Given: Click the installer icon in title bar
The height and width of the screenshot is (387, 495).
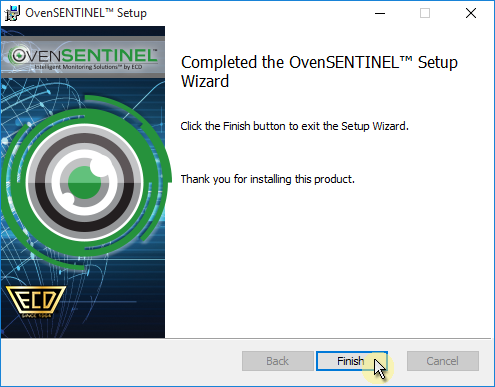Looking at the screenshot, I should (x=12, y=13).
